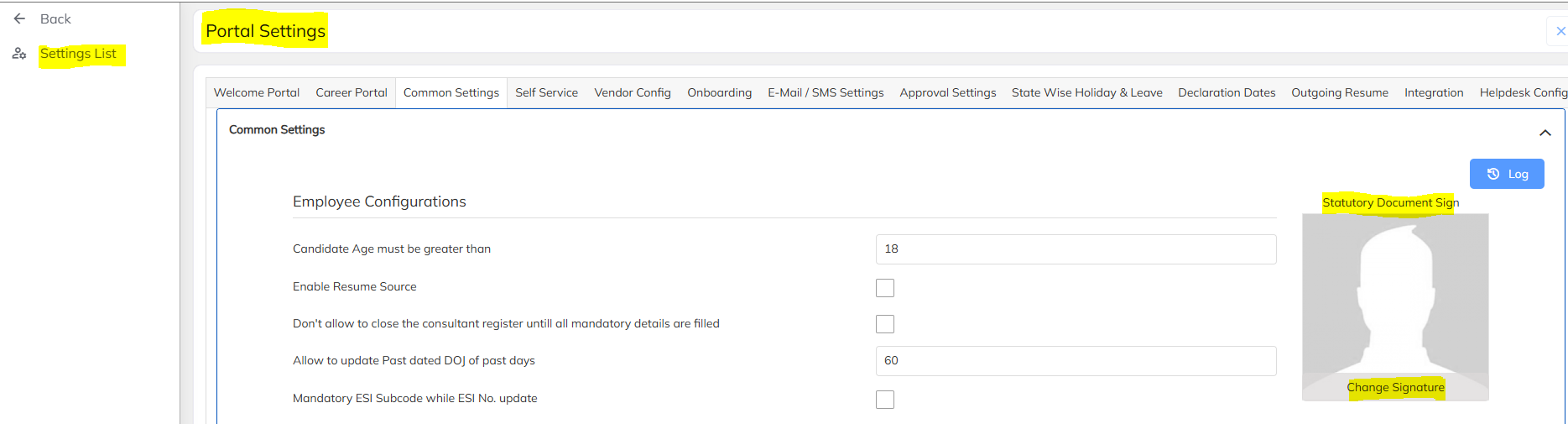Click the Settings List user-gear icon
Viewport: 1568px width, 424px height.
[19, 54]
